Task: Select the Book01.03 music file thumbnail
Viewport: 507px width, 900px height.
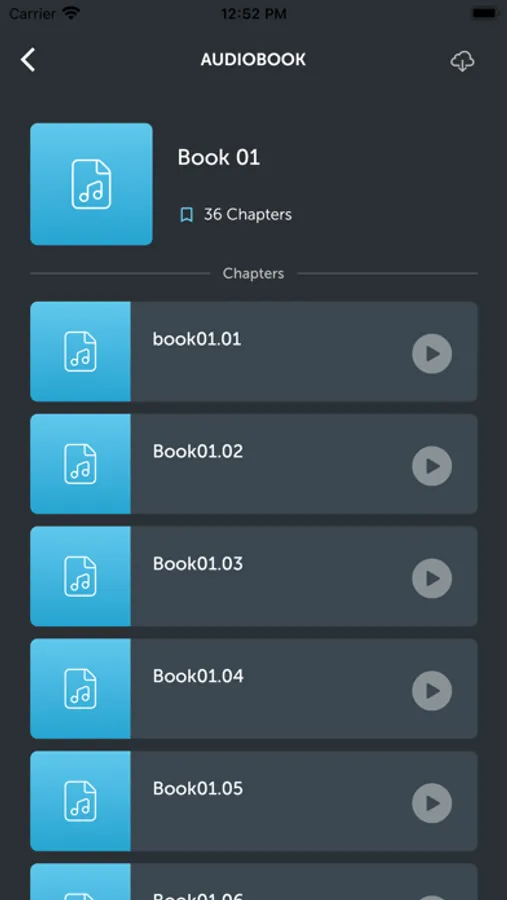Action: pos(80,576)
